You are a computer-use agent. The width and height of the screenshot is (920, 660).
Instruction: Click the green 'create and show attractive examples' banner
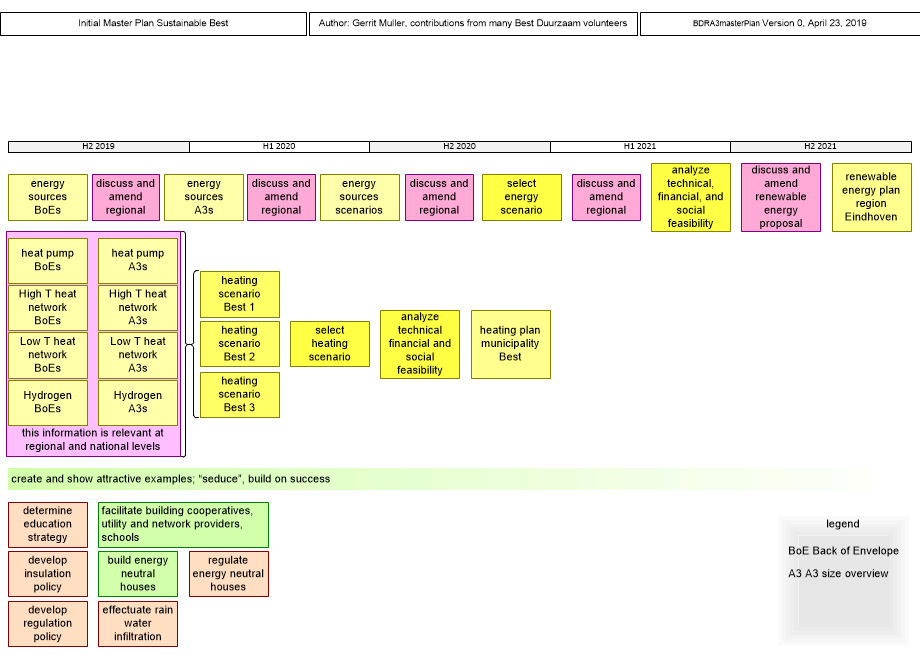point(440,479)
